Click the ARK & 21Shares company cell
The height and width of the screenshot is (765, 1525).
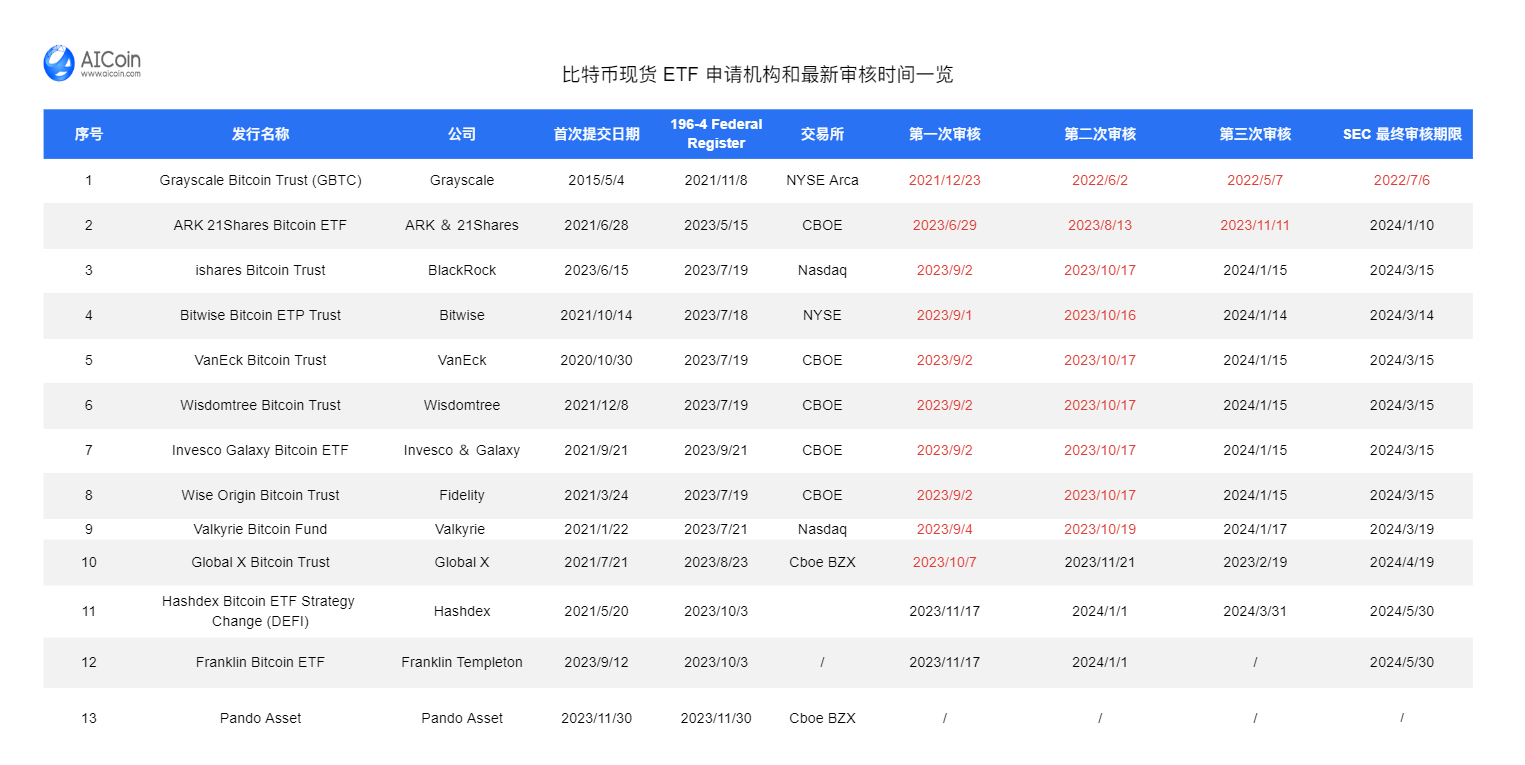(x=462, y=225)
